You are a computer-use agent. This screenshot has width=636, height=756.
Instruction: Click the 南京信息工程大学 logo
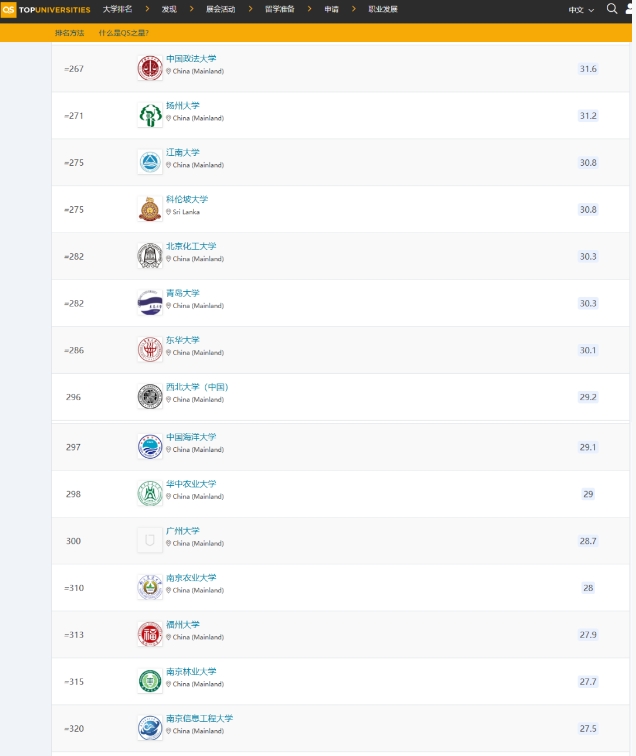(x=150, y=728)
